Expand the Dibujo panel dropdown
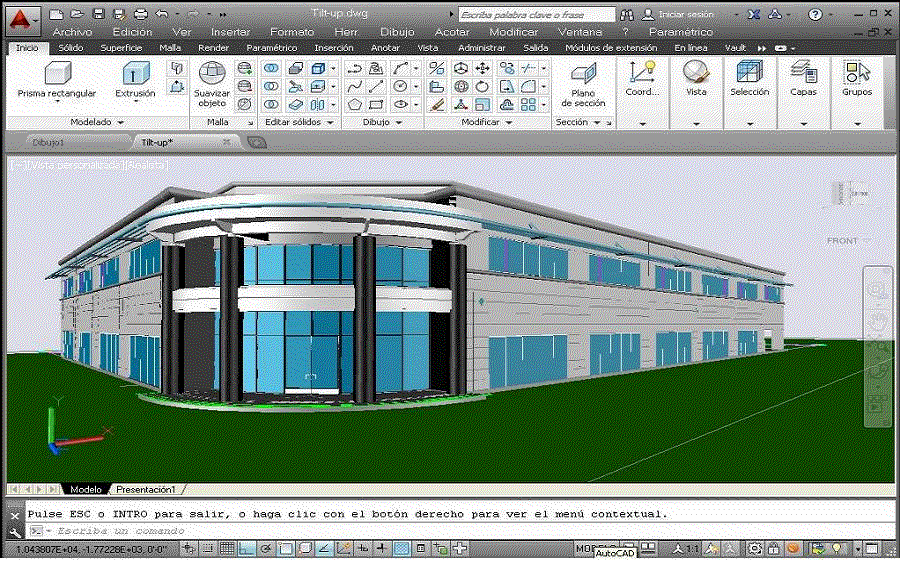The image size is (901, 561). point(382,122)
